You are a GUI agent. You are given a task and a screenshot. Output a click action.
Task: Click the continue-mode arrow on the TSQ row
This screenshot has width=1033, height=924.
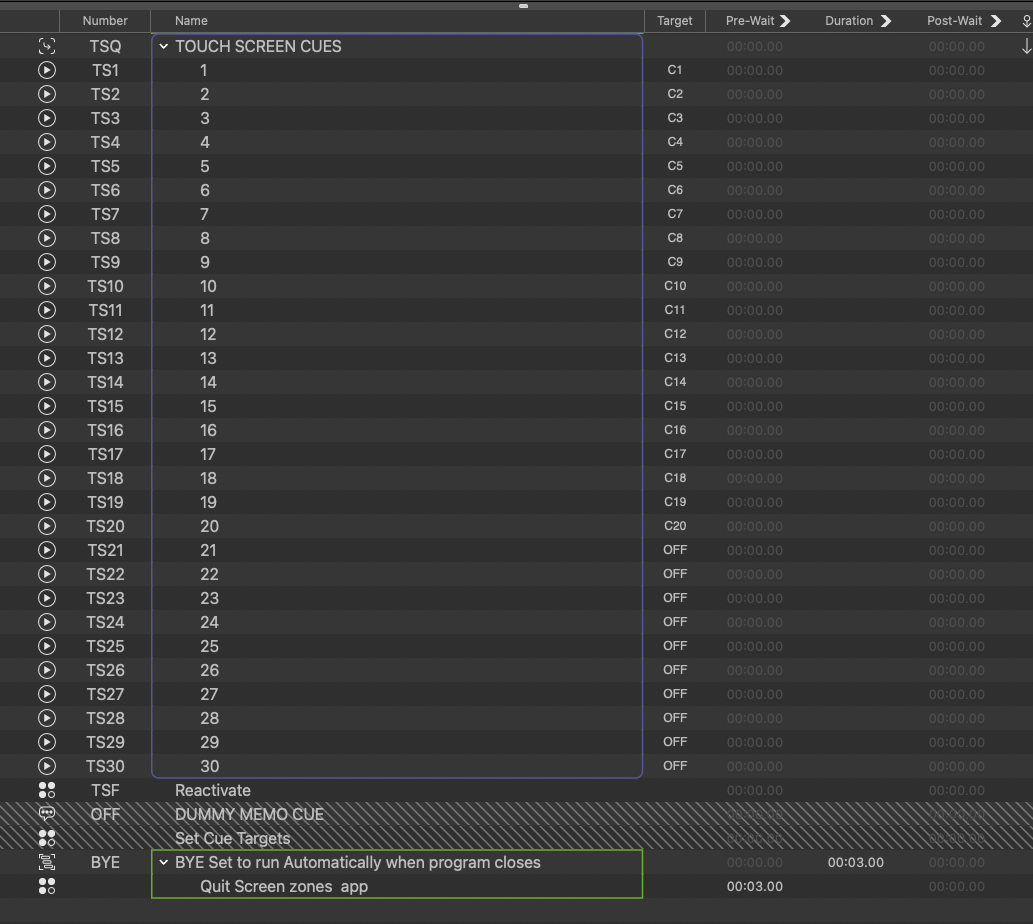coord(1025,46)
